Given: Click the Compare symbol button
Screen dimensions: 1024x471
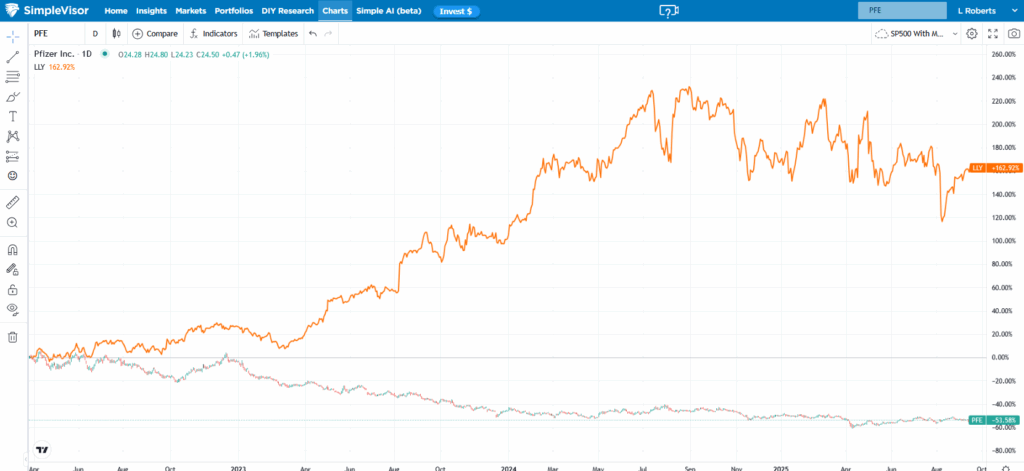Looking at the screenshot, I should click(x=155, y=33).
